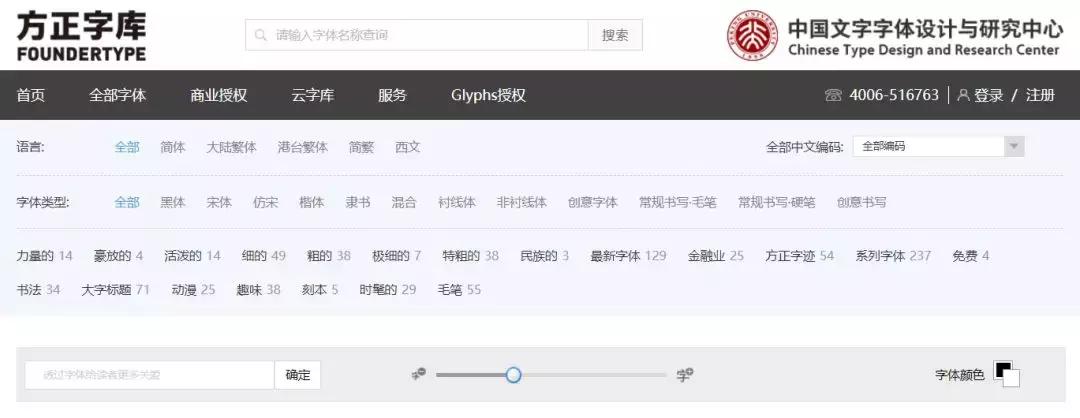Click the large font size icon right of slider
The image size is (1080, 418).
685,375
